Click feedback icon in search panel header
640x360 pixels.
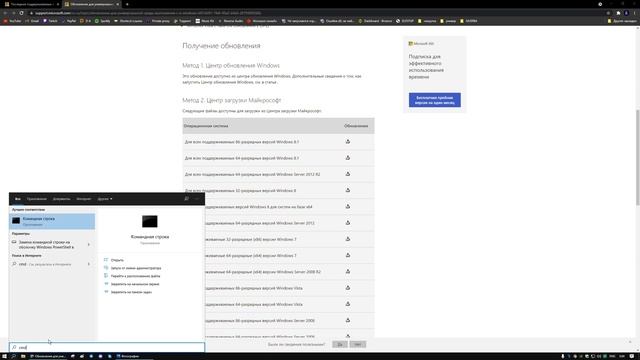tap(187, 199)
